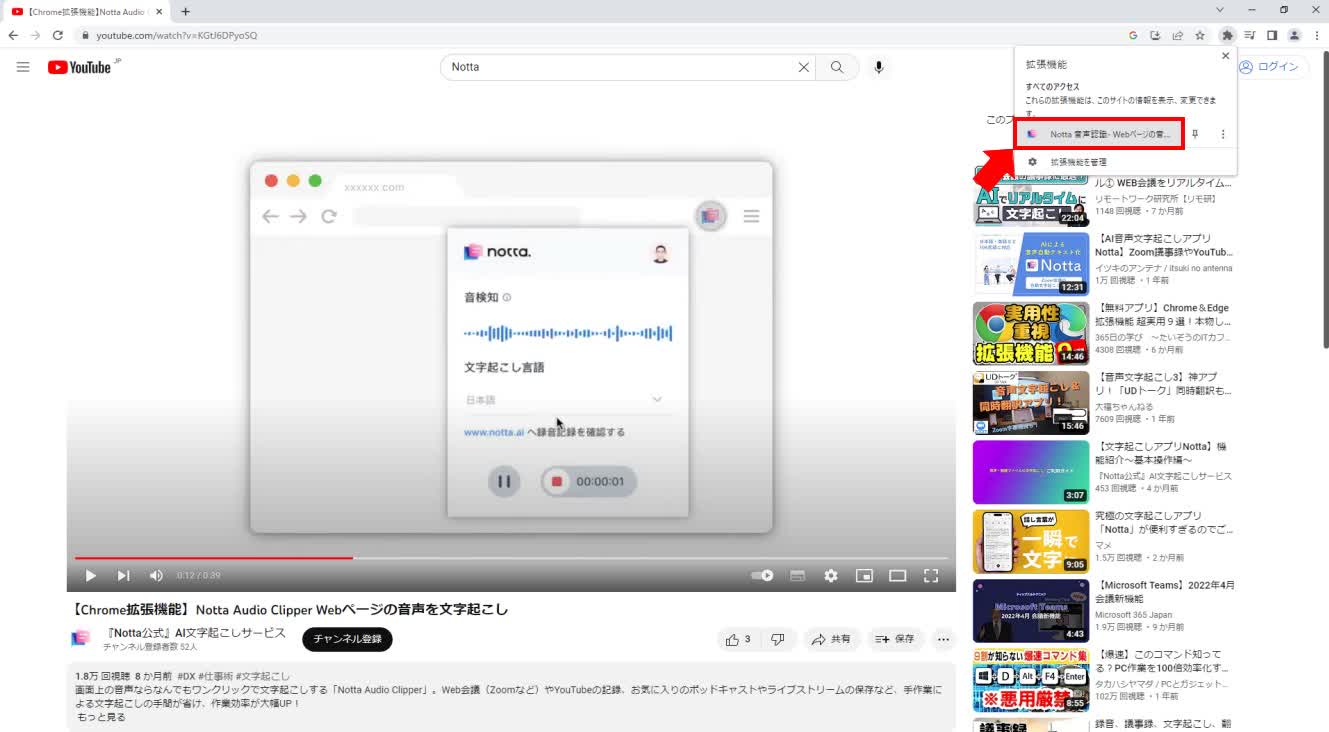The image size is (1329, 732).
Task: Click the #DX hashtag
Action: (x=187, y=676)
